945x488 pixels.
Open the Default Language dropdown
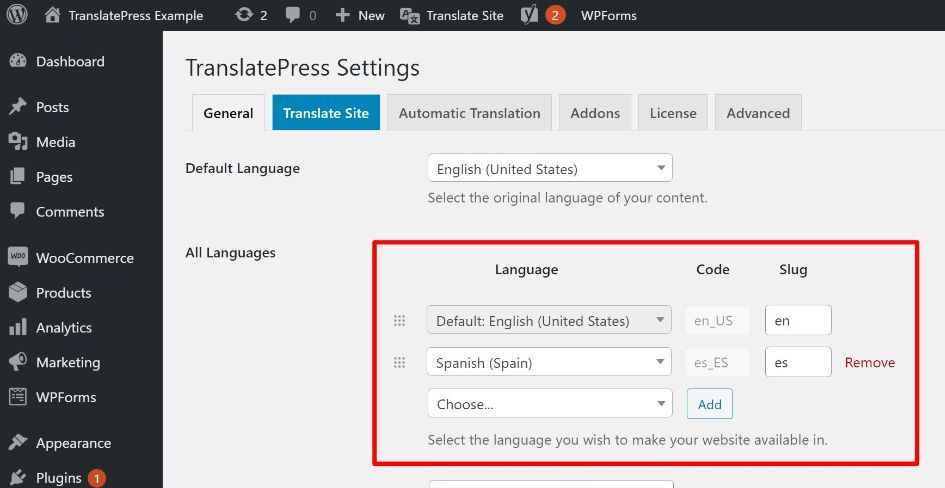[x=549, y=168]
